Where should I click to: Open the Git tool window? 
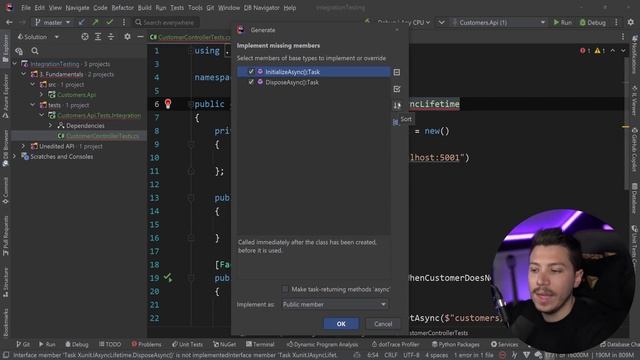[x=23, y=344]
